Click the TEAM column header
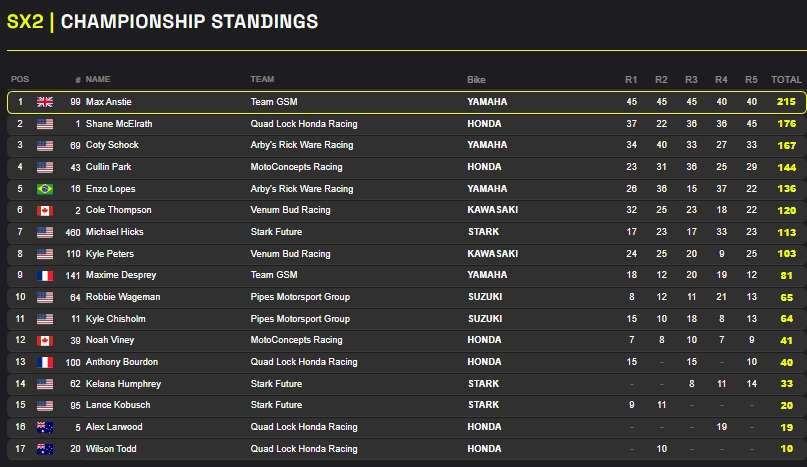This screenshot has width=807, height=467. click(x=262, y=79)
